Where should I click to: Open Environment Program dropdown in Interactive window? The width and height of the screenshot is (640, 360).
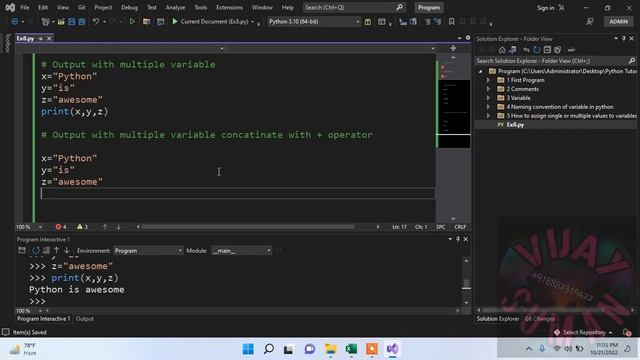coord(148,251)
